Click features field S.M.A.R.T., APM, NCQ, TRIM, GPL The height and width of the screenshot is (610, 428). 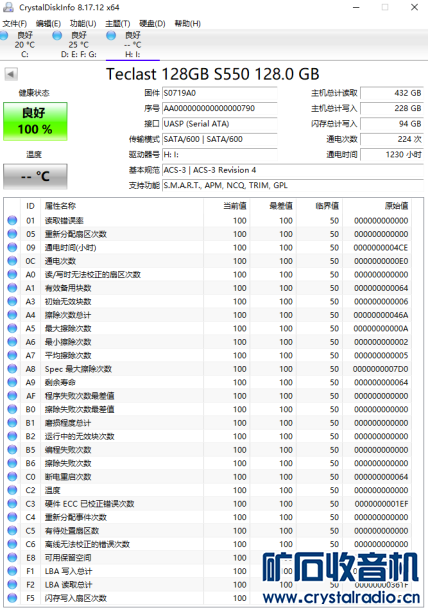293,186
